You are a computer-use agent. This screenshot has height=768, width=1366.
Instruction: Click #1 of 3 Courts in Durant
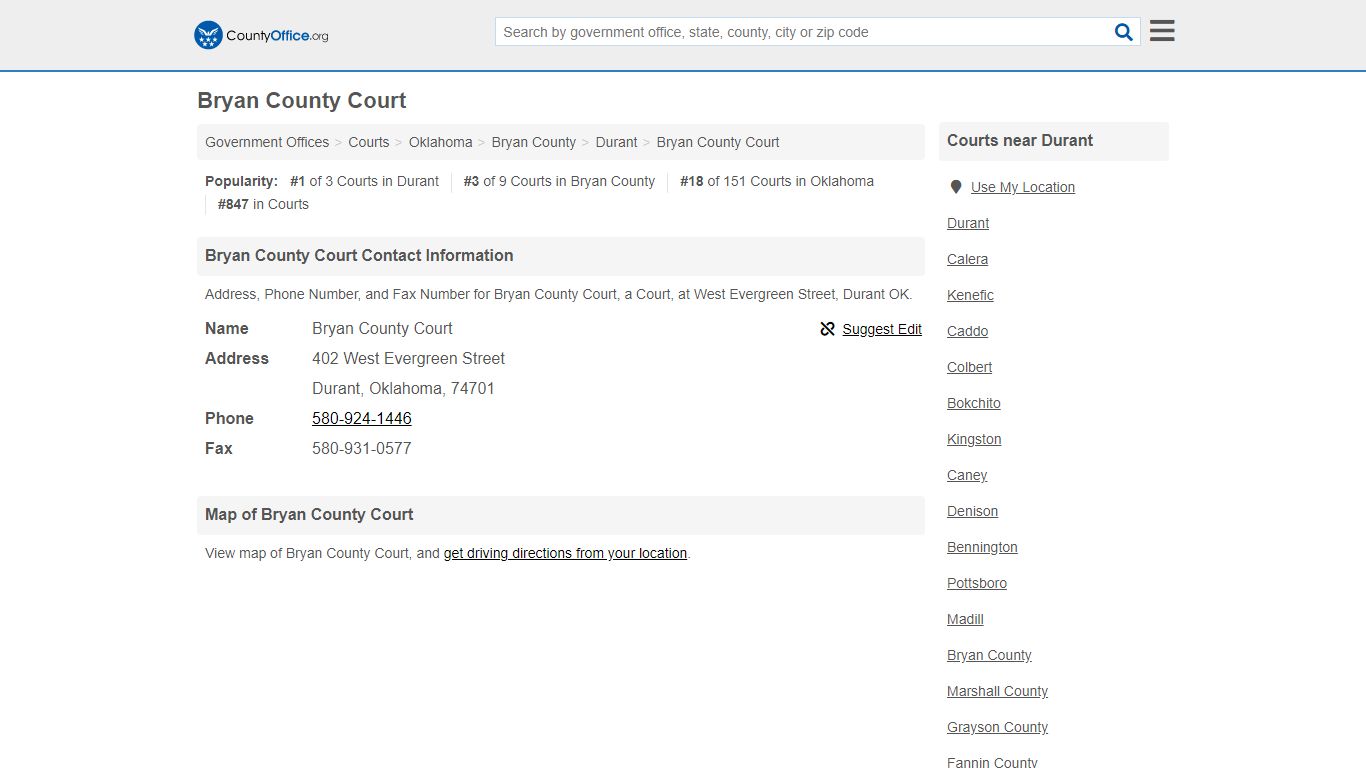point(364,181)
